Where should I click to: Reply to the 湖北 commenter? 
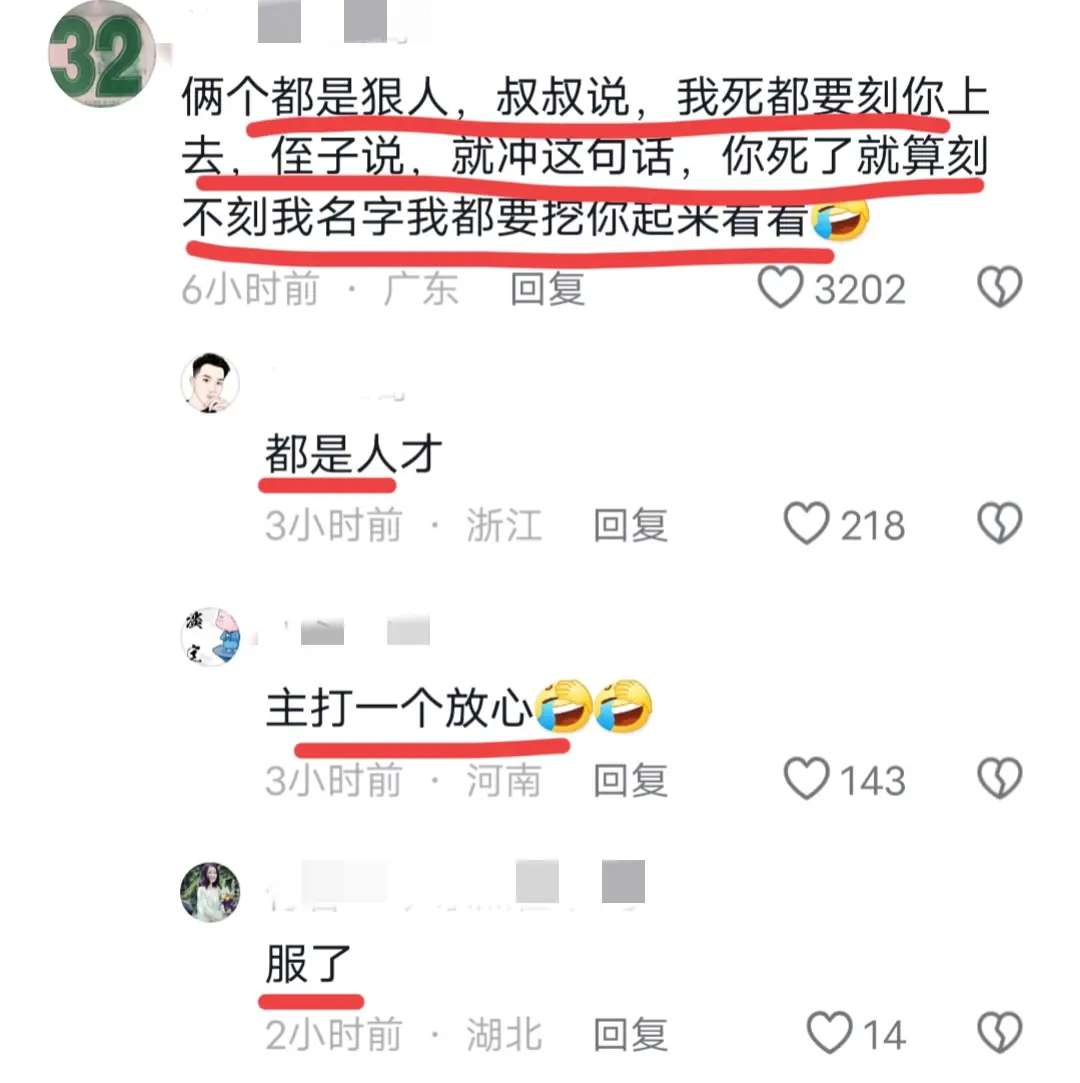(x=630, y=1035)
